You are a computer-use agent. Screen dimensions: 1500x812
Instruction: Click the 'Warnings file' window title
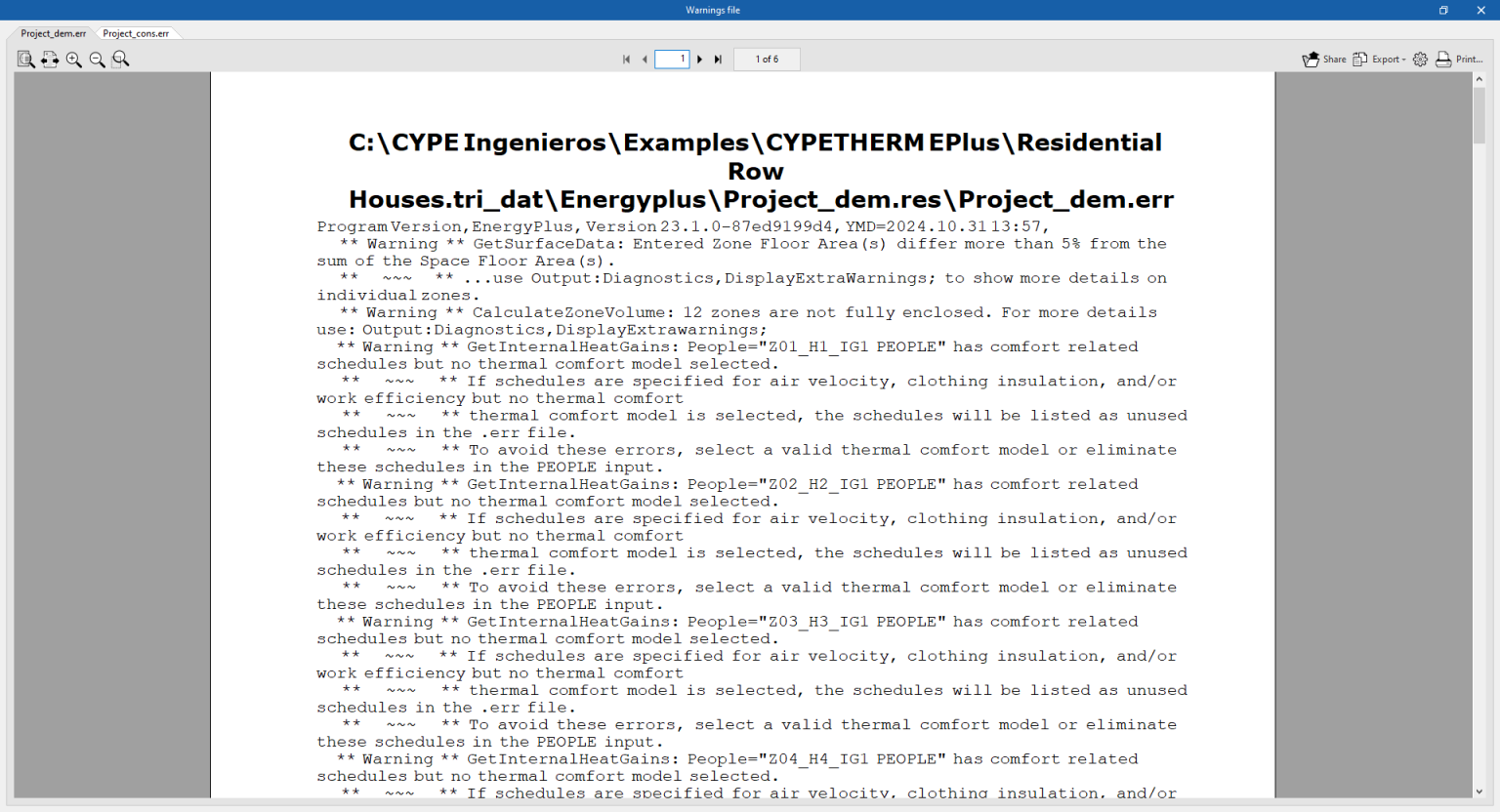coord(713,10)
